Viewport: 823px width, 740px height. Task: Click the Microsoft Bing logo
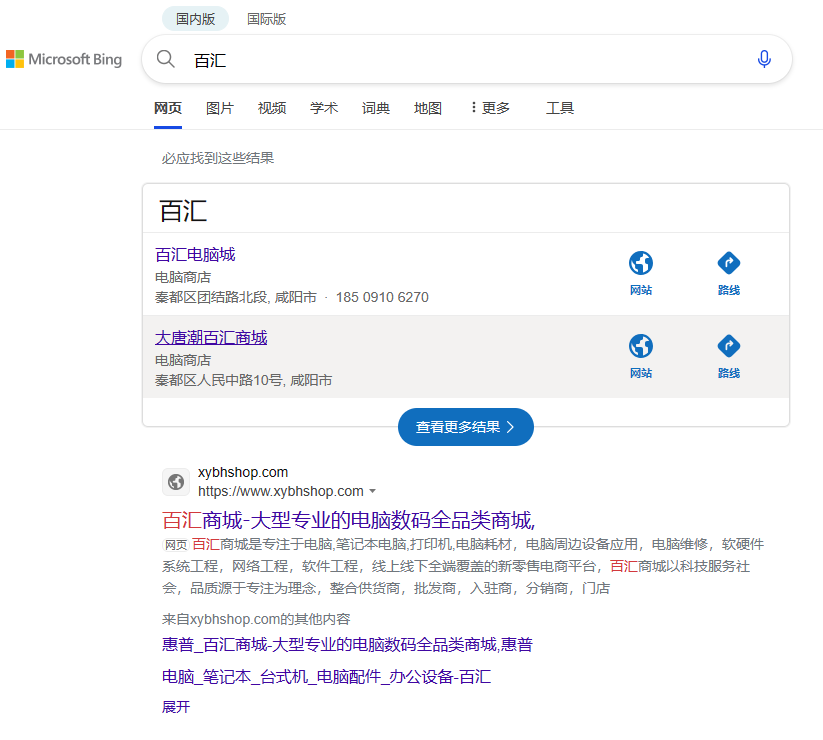64,59
